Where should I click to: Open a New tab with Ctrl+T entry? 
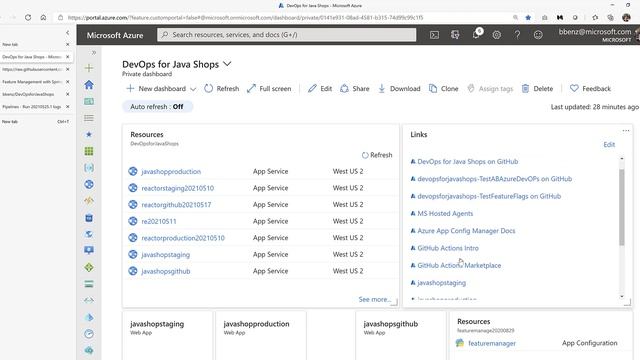pyautogui.click(x=35, y=121)
